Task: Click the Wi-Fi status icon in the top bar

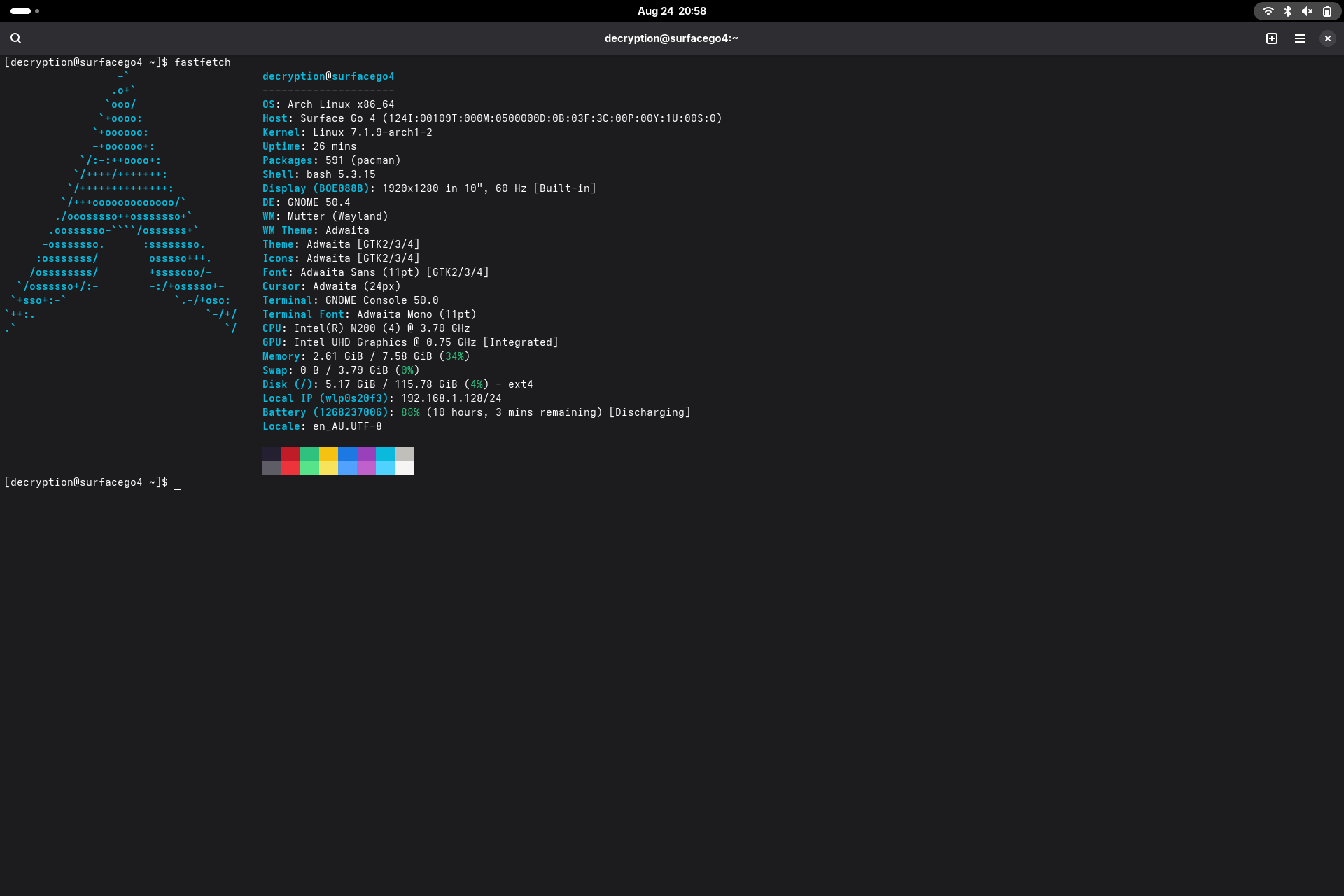Action: click(1268, 11)
